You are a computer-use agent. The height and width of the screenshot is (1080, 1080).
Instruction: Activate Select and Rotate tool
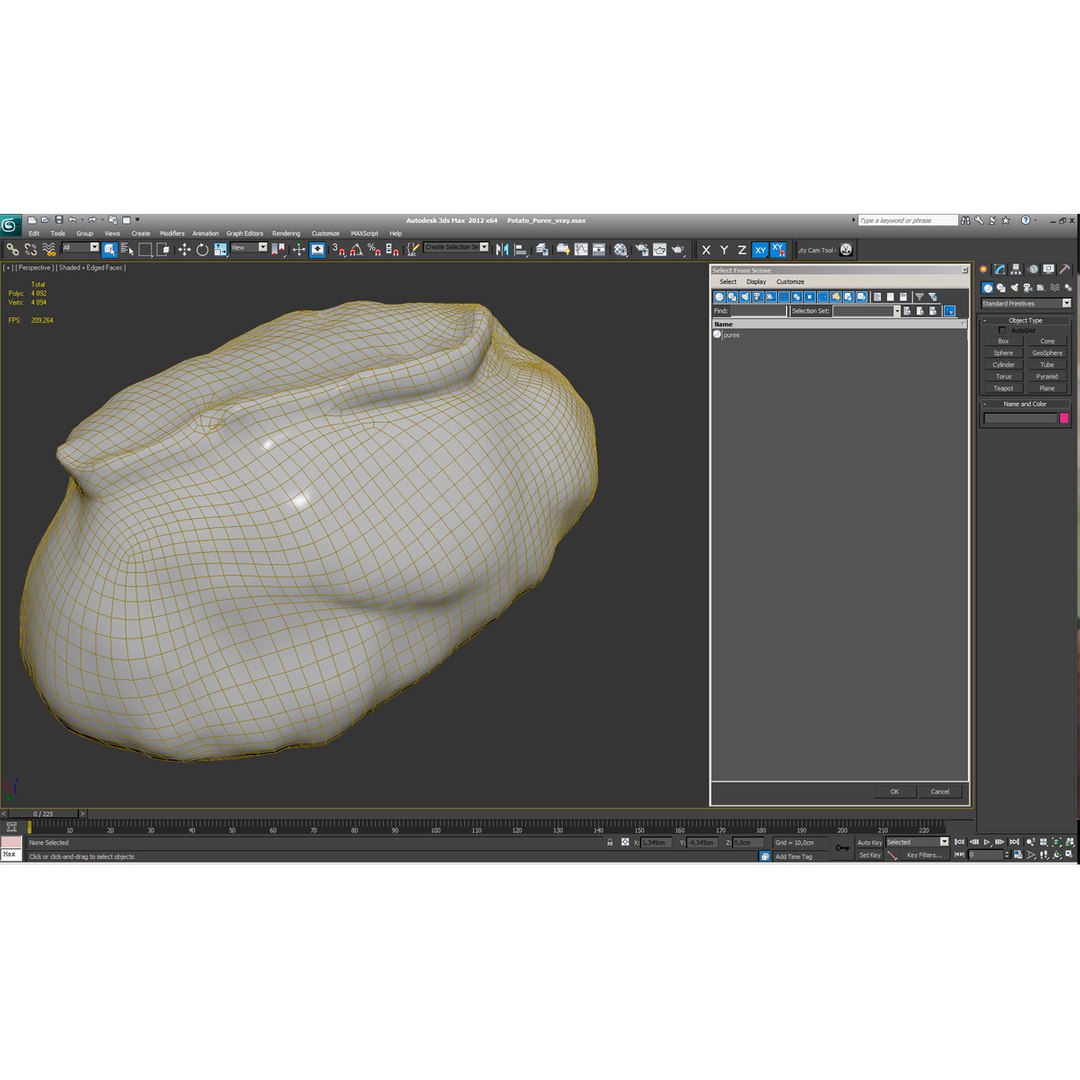pos(202,249)
